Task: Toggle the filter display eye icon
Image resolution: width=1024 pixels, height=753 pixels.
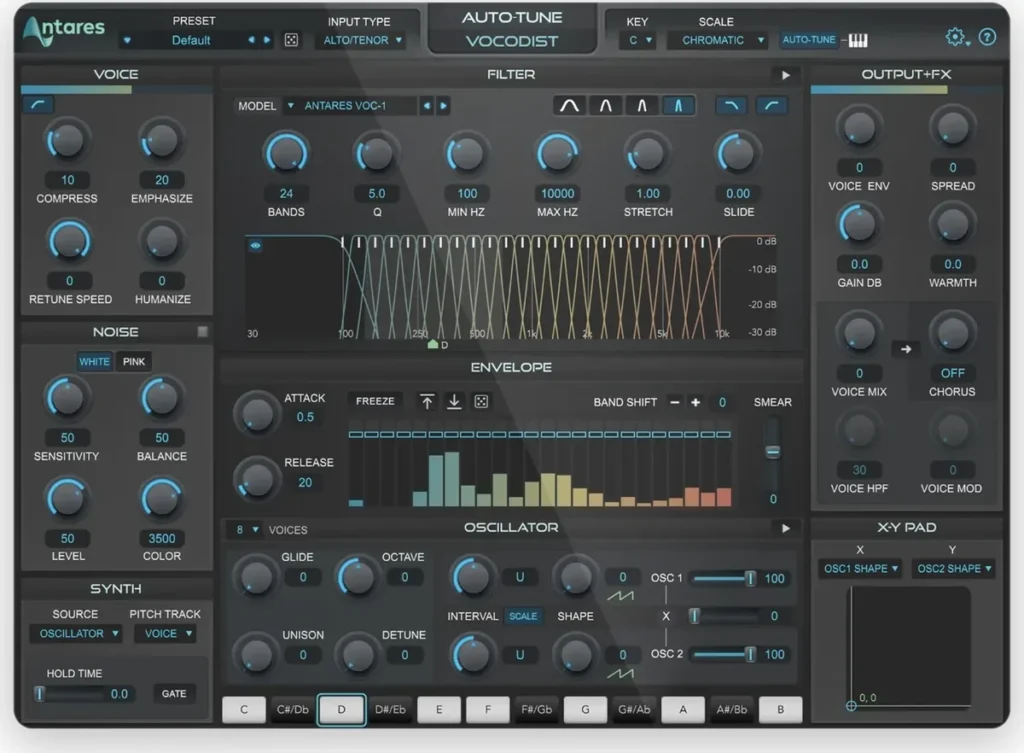Action: 255,246
